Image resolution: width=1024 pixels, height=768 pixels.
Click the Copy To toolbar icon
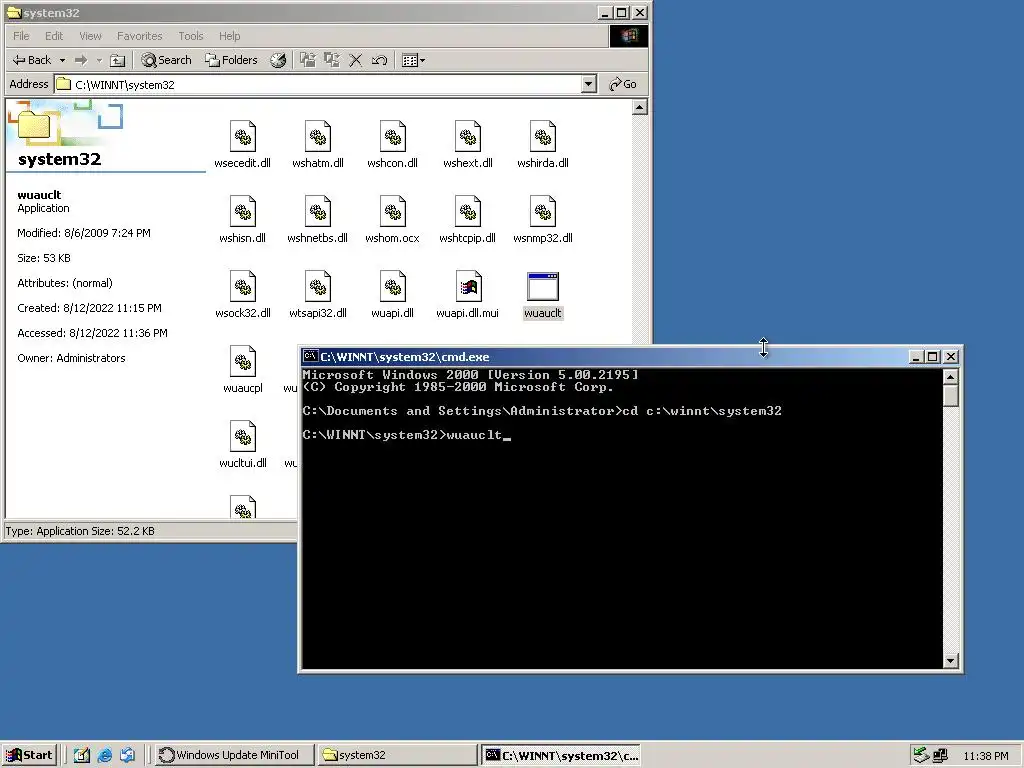pyautogui.click(x=332, y=60)
